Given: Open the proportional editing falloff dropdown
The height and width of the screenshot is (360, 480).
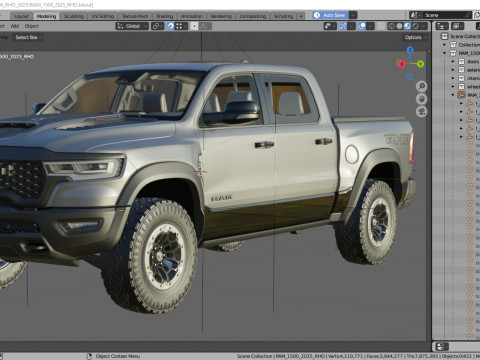Looking at the screenshot, I should (x=205, y=26).
